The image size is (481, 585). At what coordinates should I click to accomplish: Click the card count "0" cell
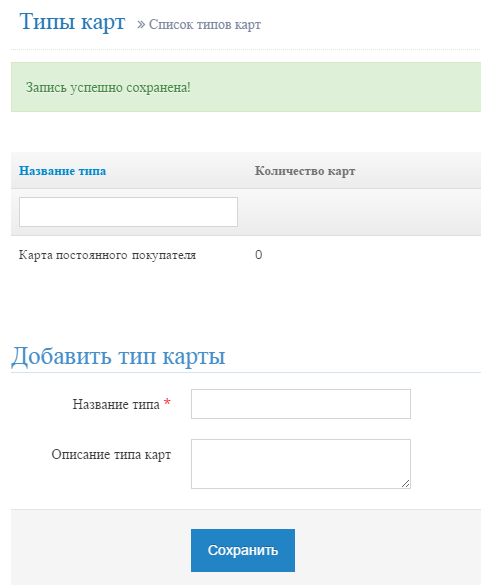tap(259, 255)
